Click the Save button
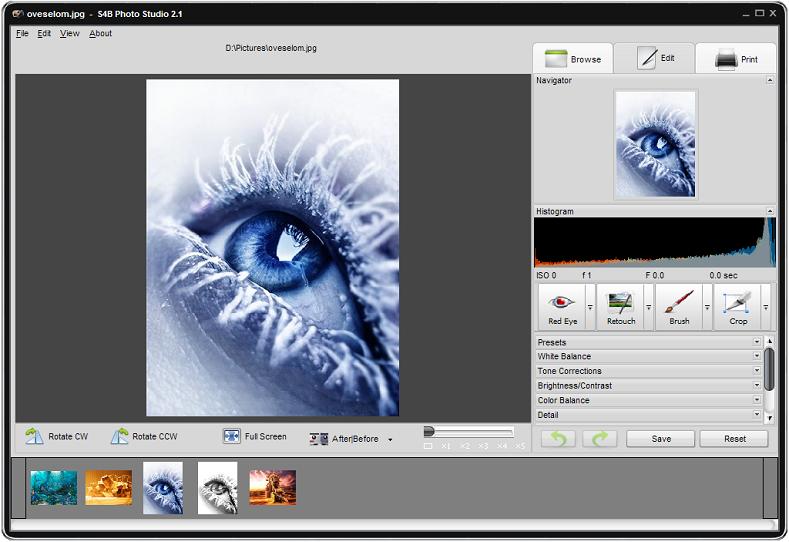The image size is (789, 542). pyautogui.click(x=660, y=439)
